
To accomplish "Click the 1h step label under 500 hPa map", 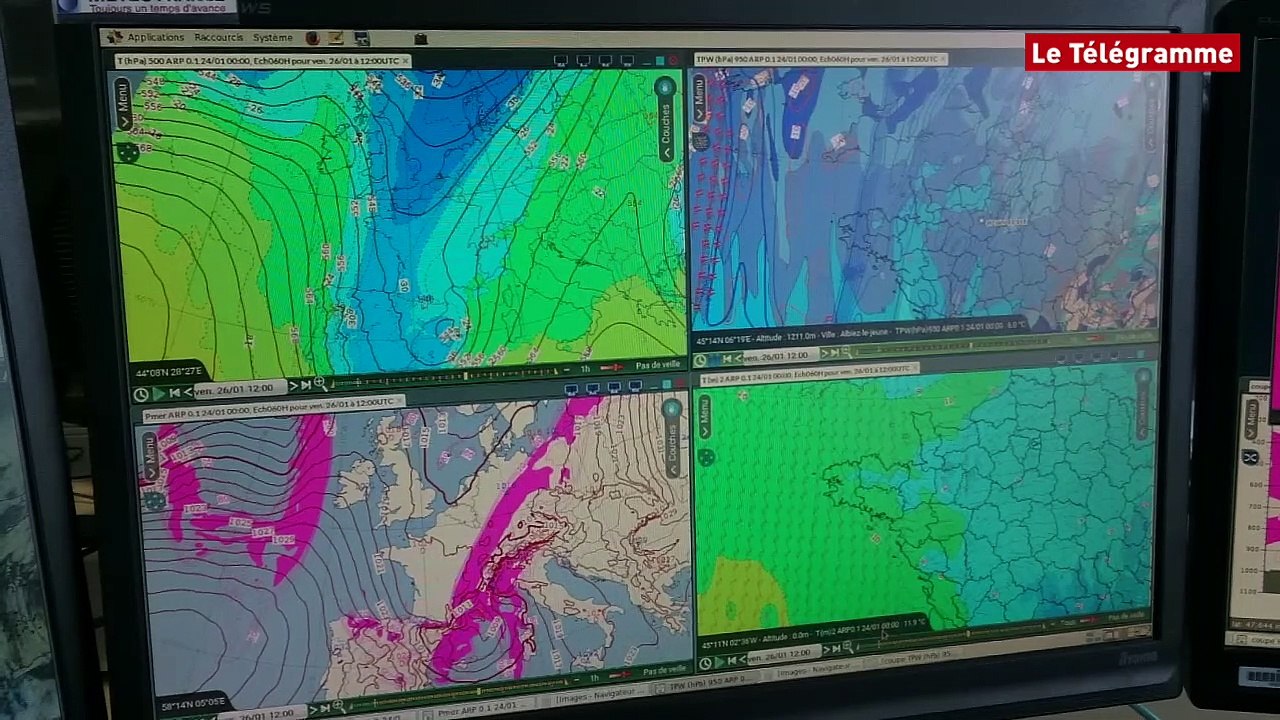I will click(585, 369).
